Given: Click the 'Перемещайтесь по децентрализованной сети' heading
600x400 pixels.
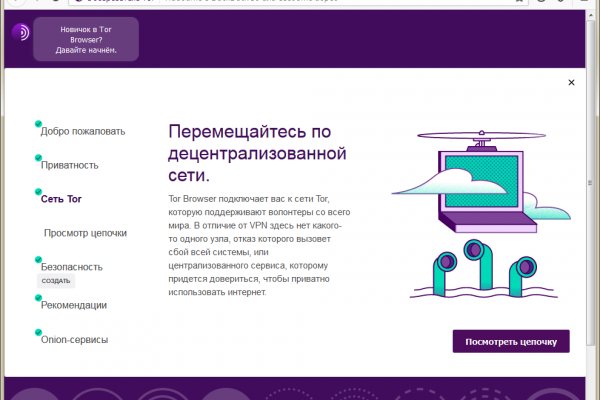Looking at the screenshot, I should [x=257, y=153].
